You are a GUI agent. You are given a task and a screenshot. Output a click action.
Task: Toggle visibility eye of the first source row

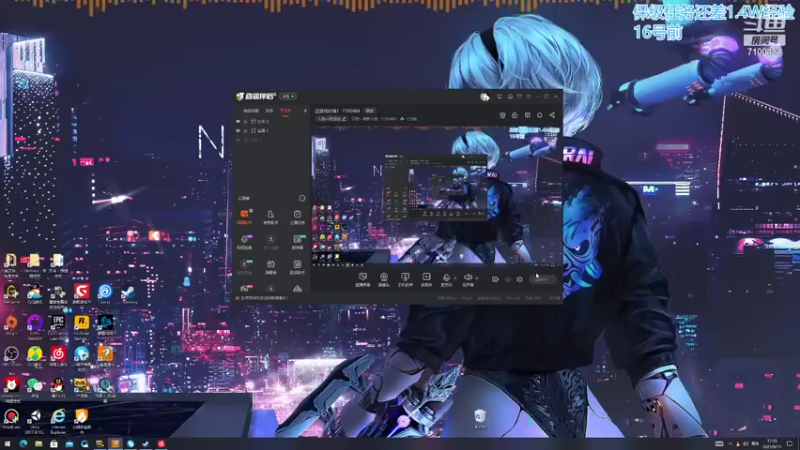238,121
